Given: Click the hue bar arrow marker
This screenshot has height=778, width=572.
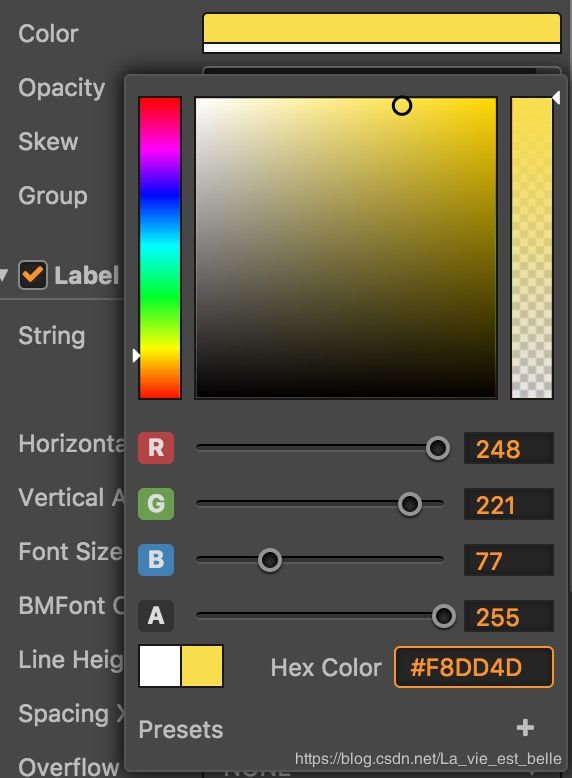Looking at the screenshot, I should click(136, 355).
